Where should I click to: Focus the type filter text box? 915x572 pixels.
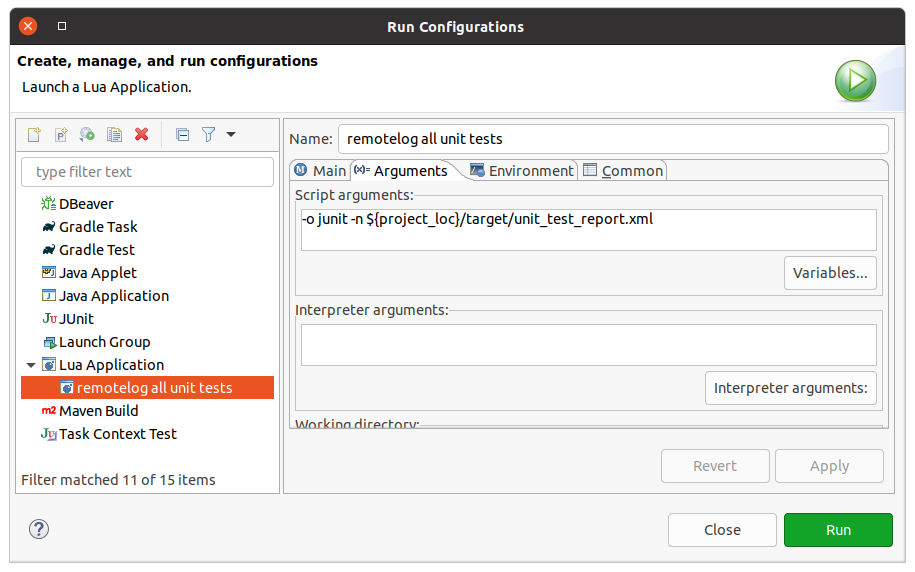pos(147,172)
